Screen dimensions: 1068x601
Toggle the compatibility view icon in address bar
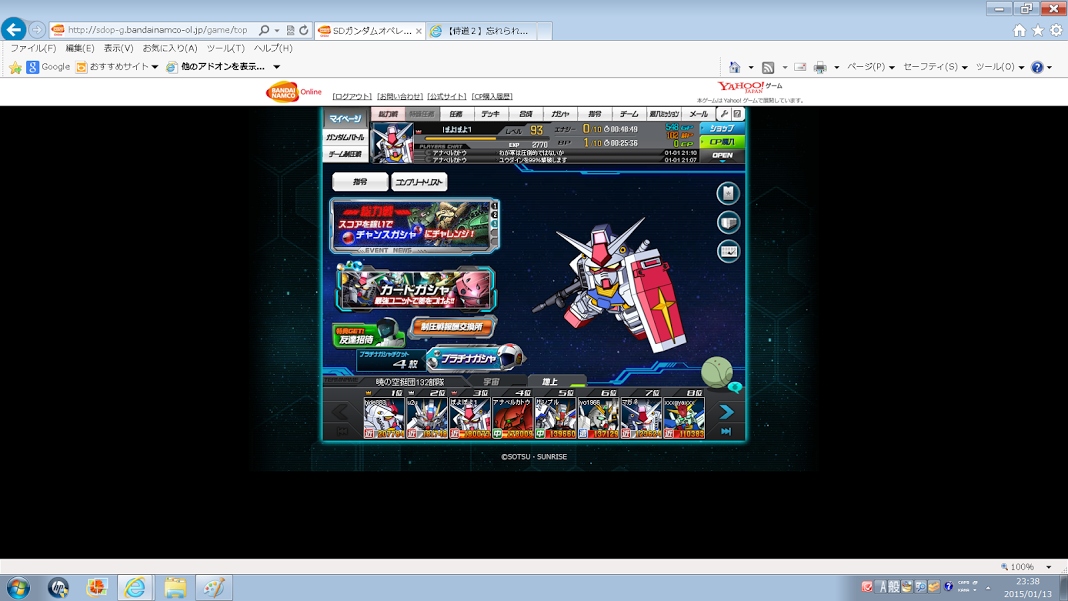click(291, 30)
